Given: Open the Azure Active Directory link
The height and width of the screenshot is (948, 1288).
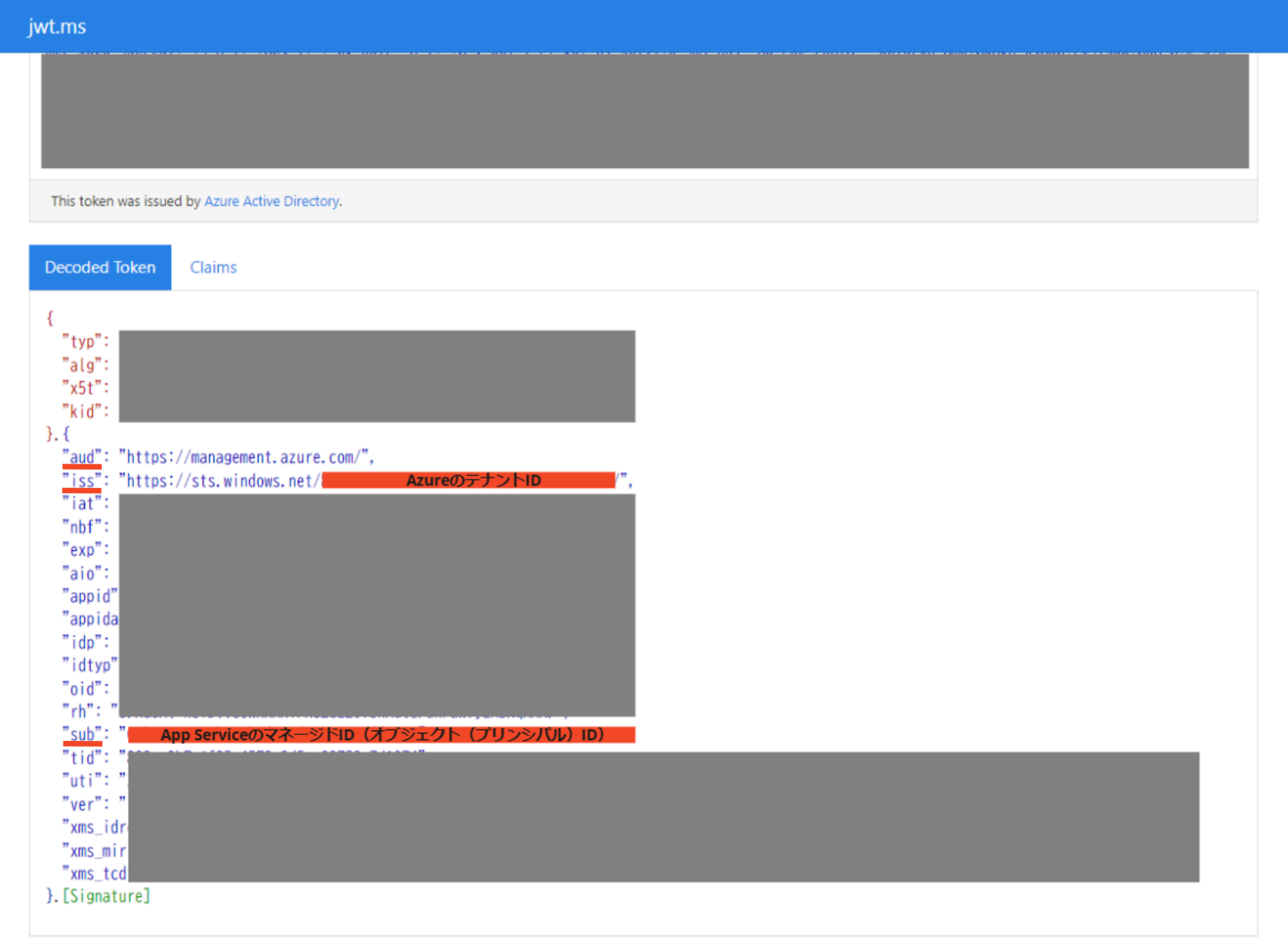Looking at the screenshot, I should [271, 201].
